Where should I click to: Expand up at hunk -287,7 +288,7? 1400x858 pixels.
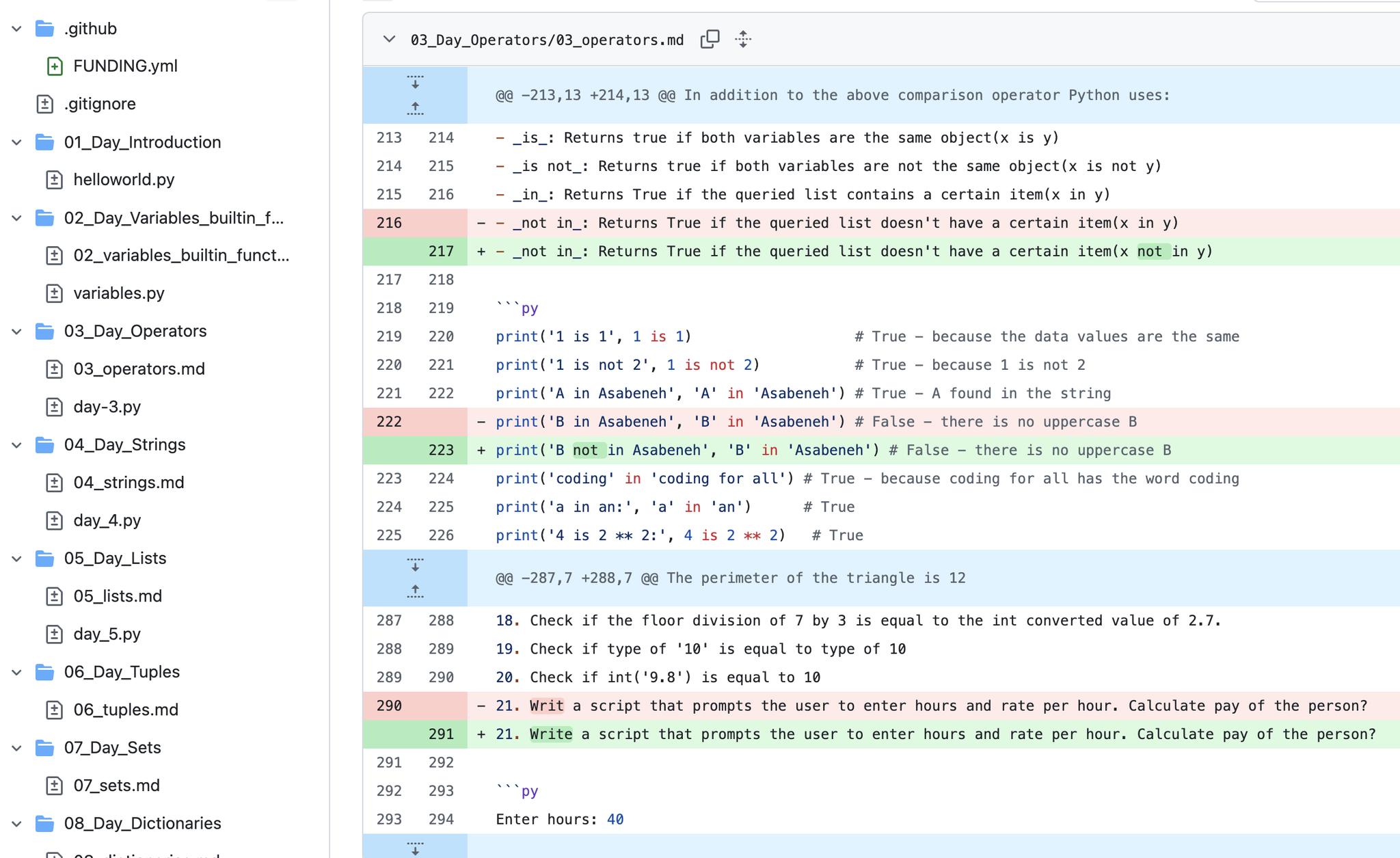click(415, 591)
